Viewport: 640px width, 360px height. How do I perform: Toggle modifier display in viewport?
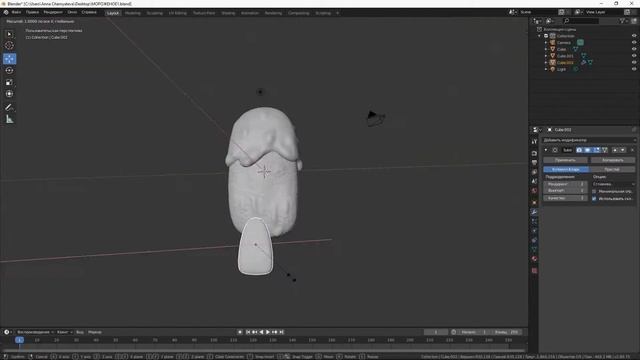point(588,150)
